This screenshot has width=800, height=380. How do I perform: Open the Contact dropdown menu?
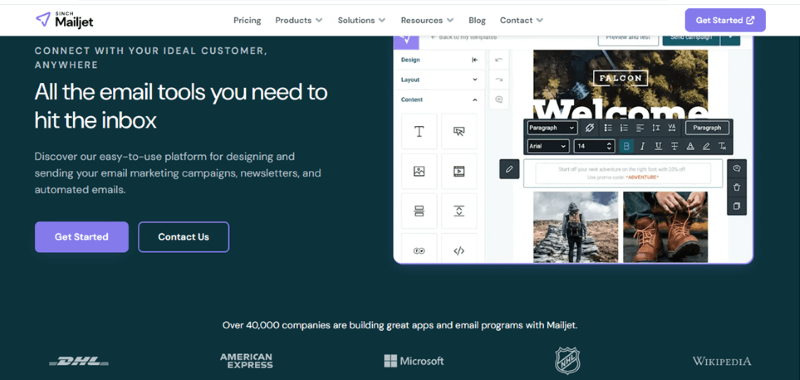click(x=521, y=20)
